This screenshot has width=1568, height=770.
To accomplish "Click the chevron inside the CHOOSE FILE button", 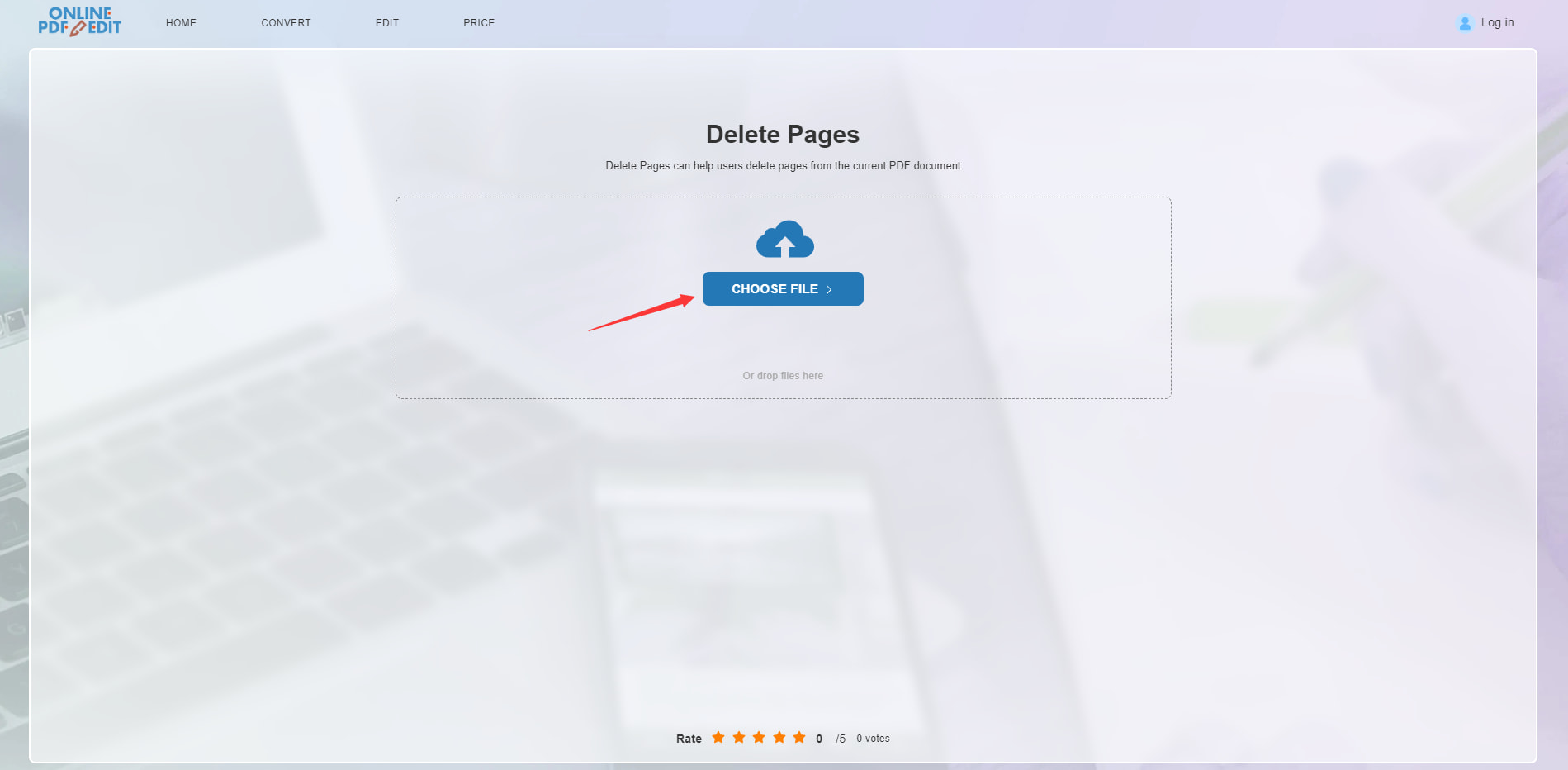I will [x=829, y=288].
